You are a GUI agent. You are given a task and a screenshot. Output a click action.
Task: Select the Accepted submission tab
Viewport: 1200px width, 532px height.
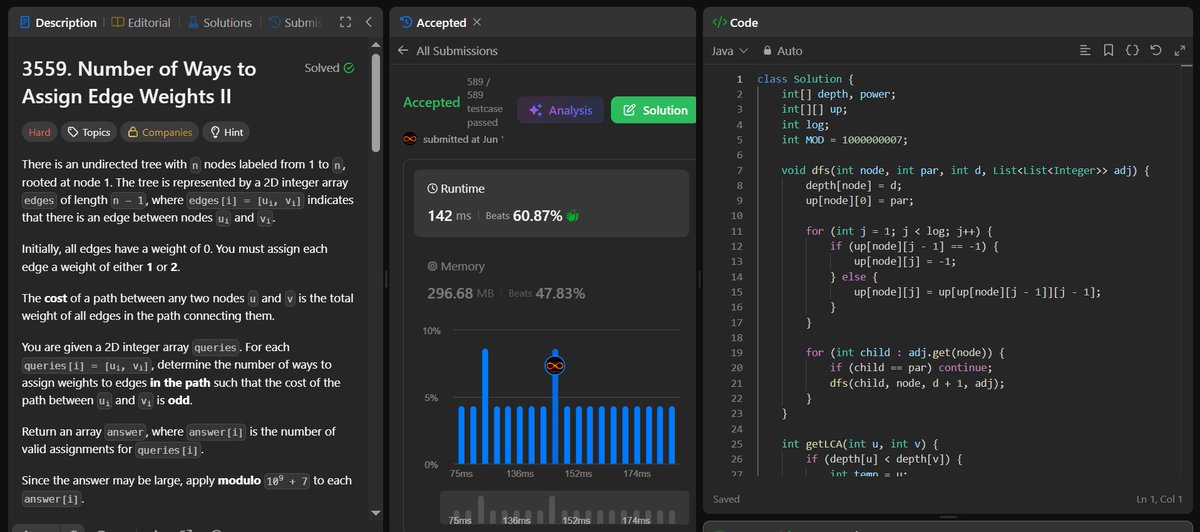pyautogui.click(x=433, y=22)
